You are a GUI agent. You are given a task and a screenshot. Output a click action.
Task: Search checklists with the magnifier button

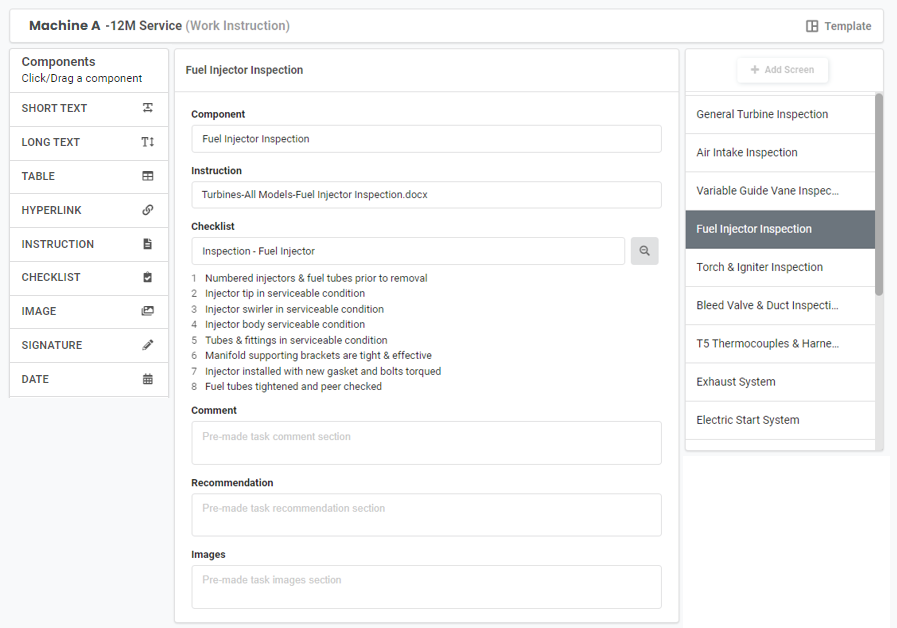click(x=644, y=251)
